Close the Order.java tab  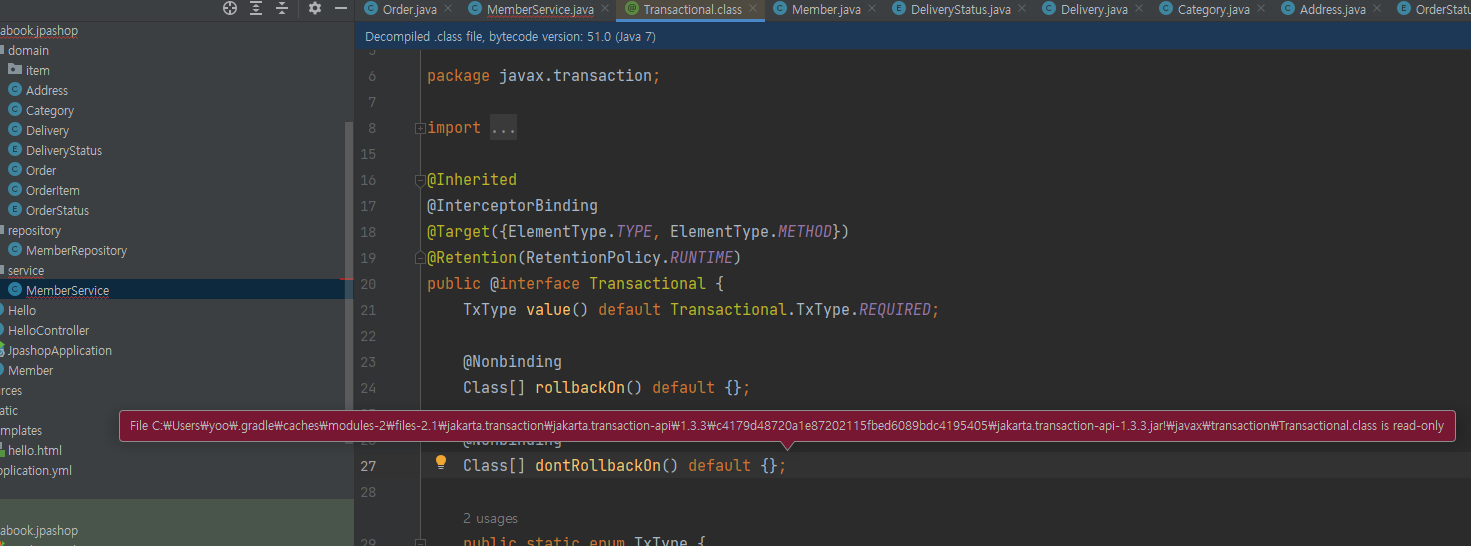[x=447, y=9]
